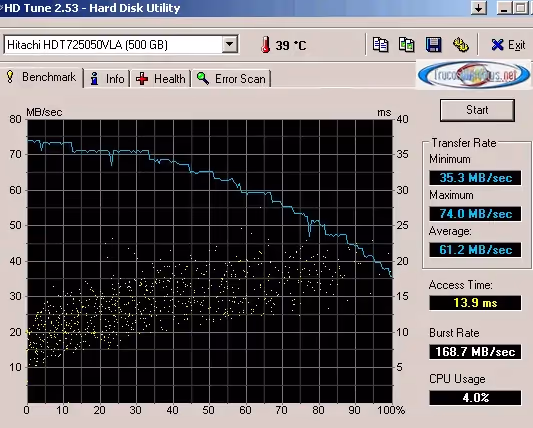533x428 pixels.
Task: Click the thermometer temperature icon
Action: coord(265,45)
